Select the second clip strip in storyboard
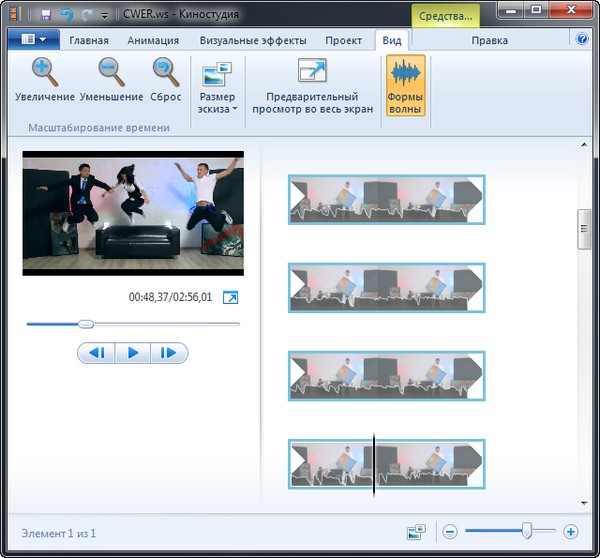 pyautogui.click(x=386, y=287)
